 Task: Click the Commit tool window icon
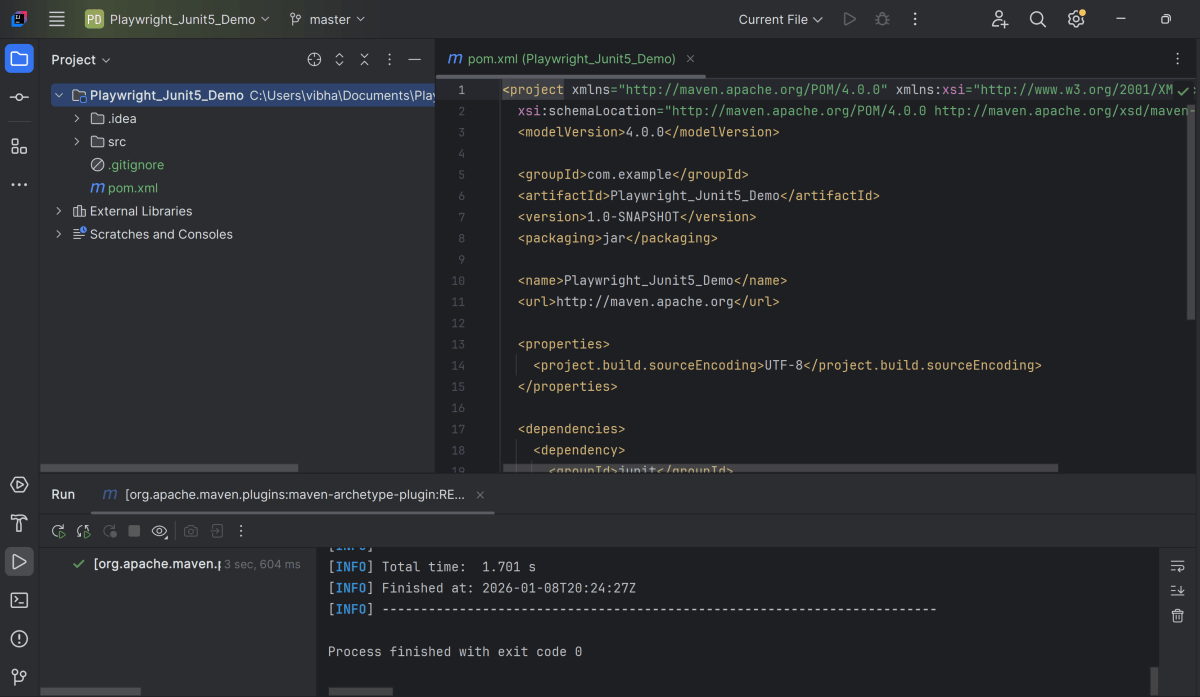[19, 97]
